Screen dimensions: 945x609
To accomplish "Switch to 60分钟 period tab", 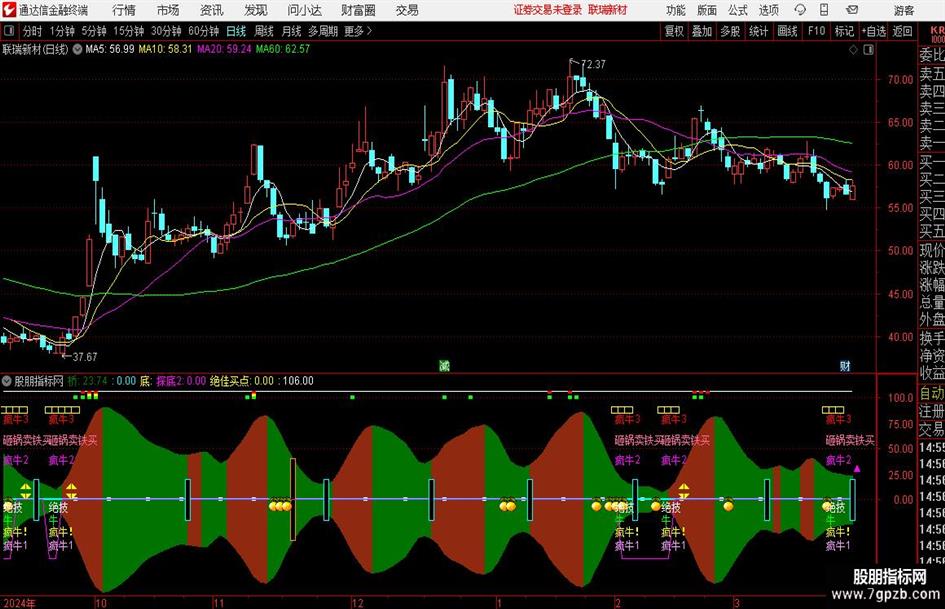I will (x=203, y=31).
